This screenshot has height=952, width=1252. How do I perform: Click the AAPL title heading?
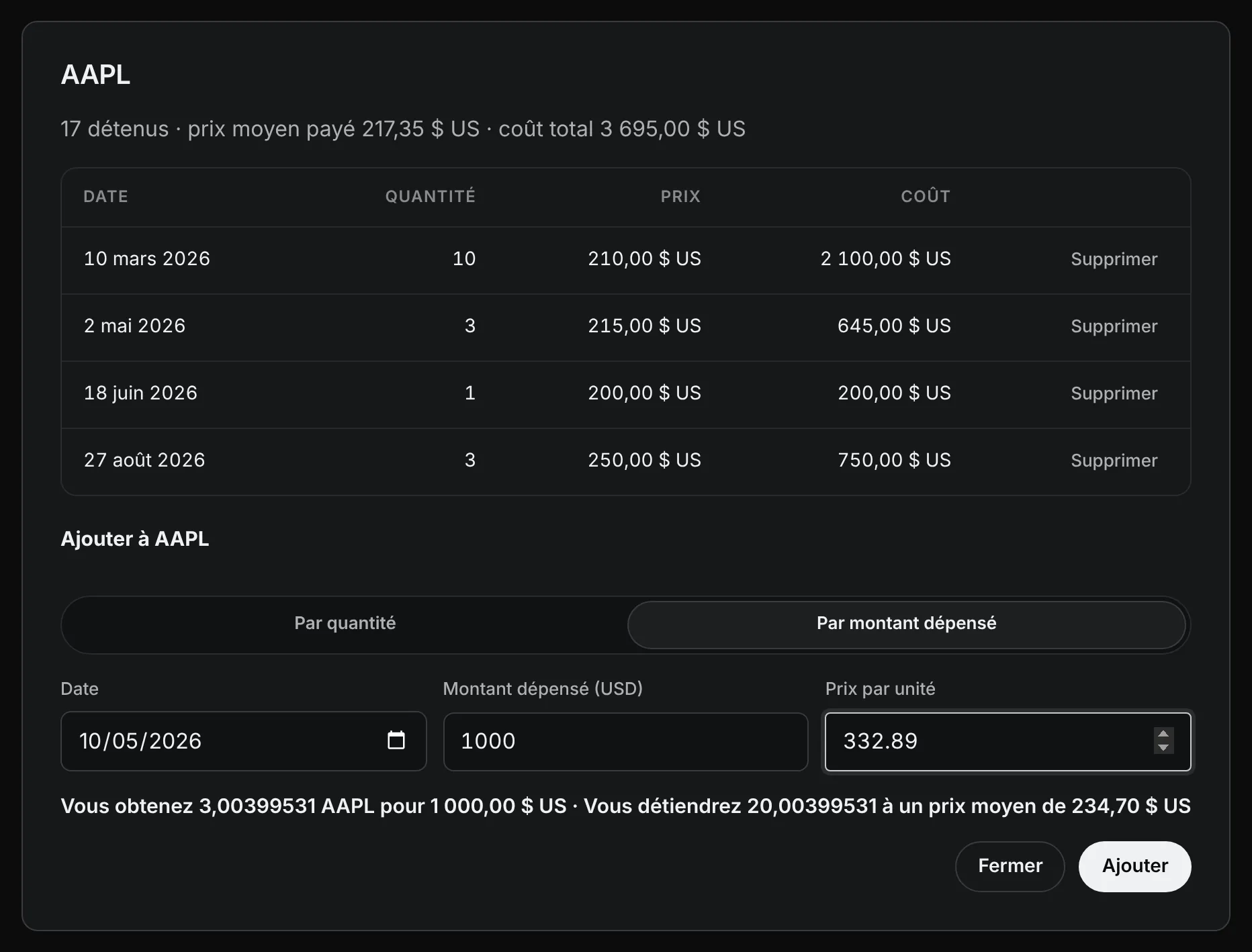click(x=95, y=75)
